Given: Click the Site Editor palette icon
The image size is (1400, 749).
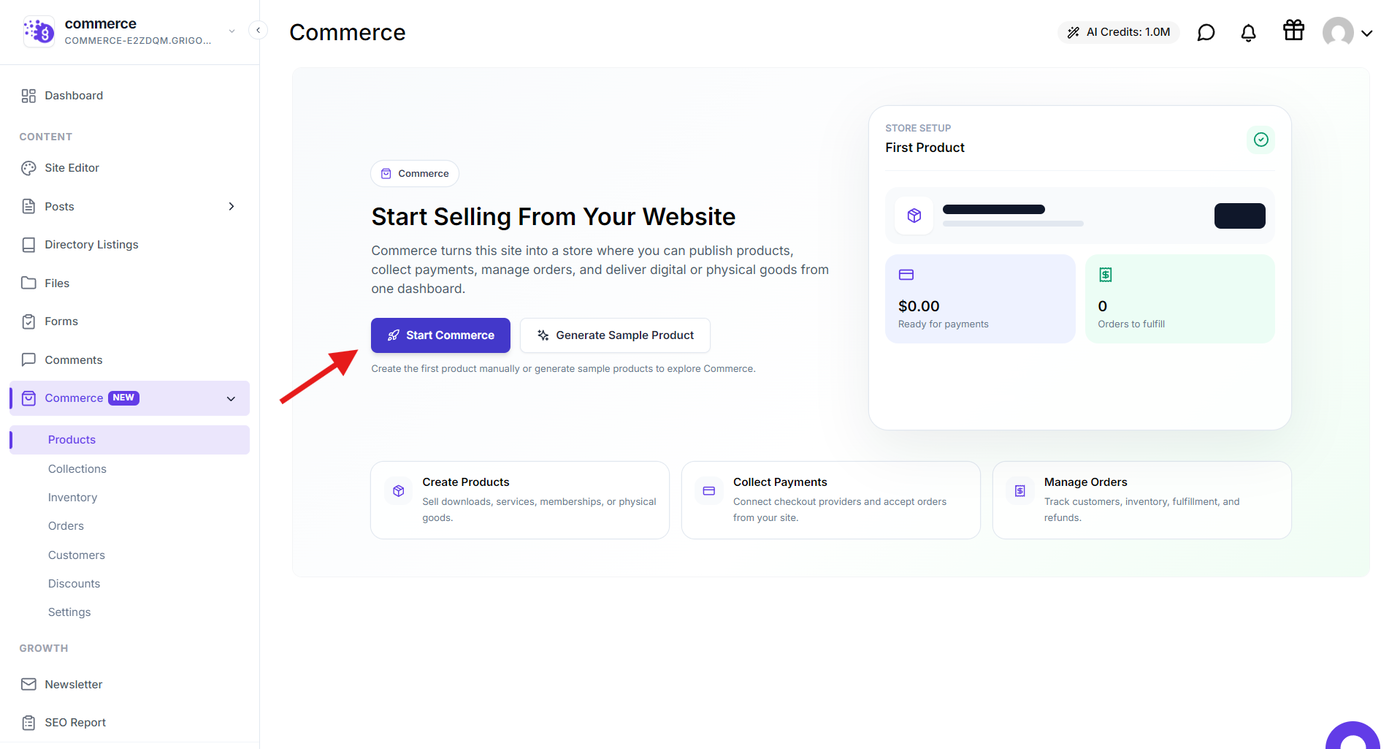Looking at the screenshot, I should (28, 168).
